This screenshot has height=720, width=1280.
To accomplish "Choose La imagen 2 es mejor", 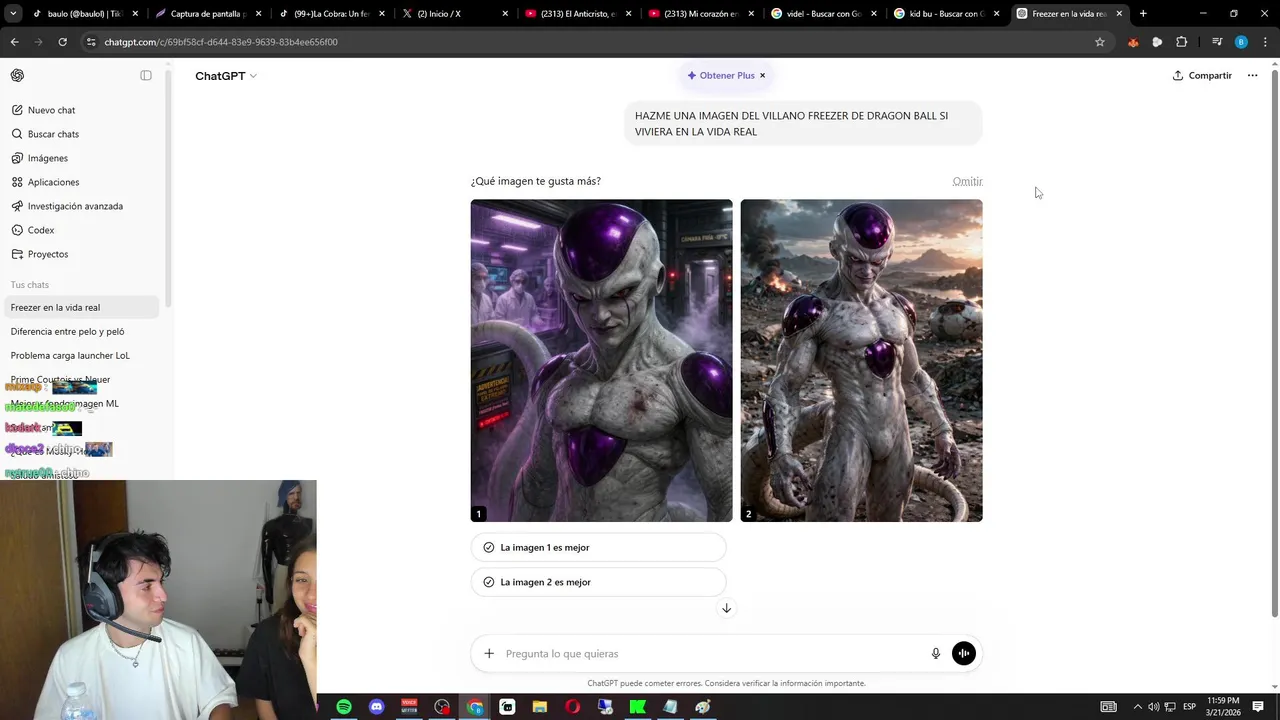I will click(598, 582).
